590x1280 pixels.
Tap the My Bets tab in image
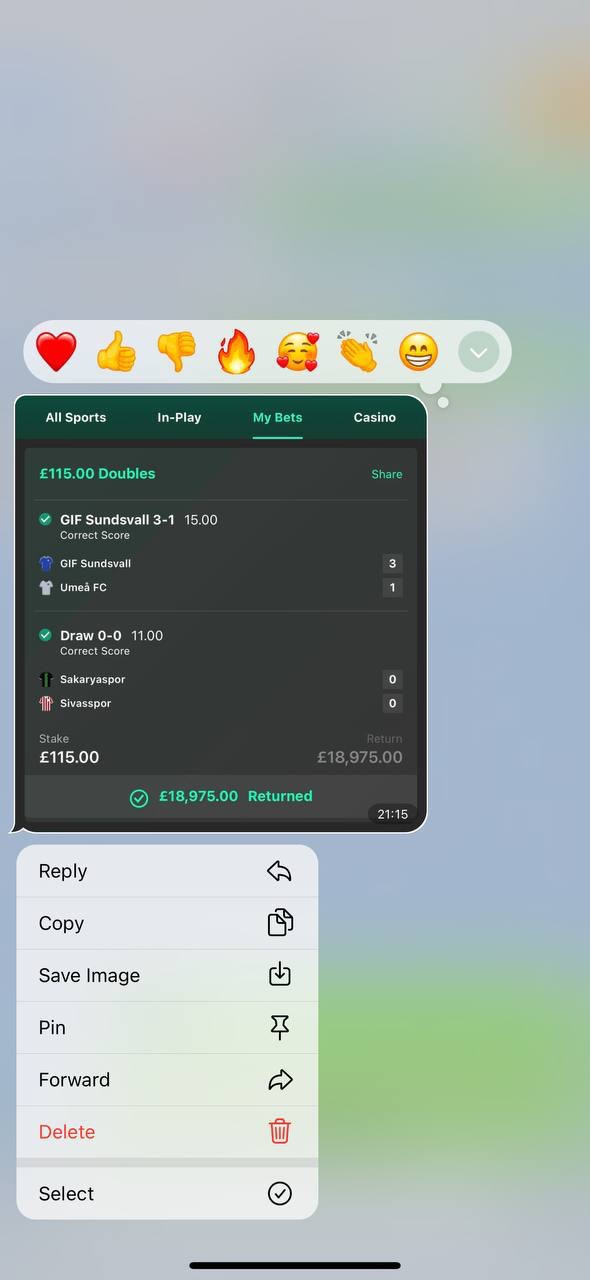click(277, 417)
